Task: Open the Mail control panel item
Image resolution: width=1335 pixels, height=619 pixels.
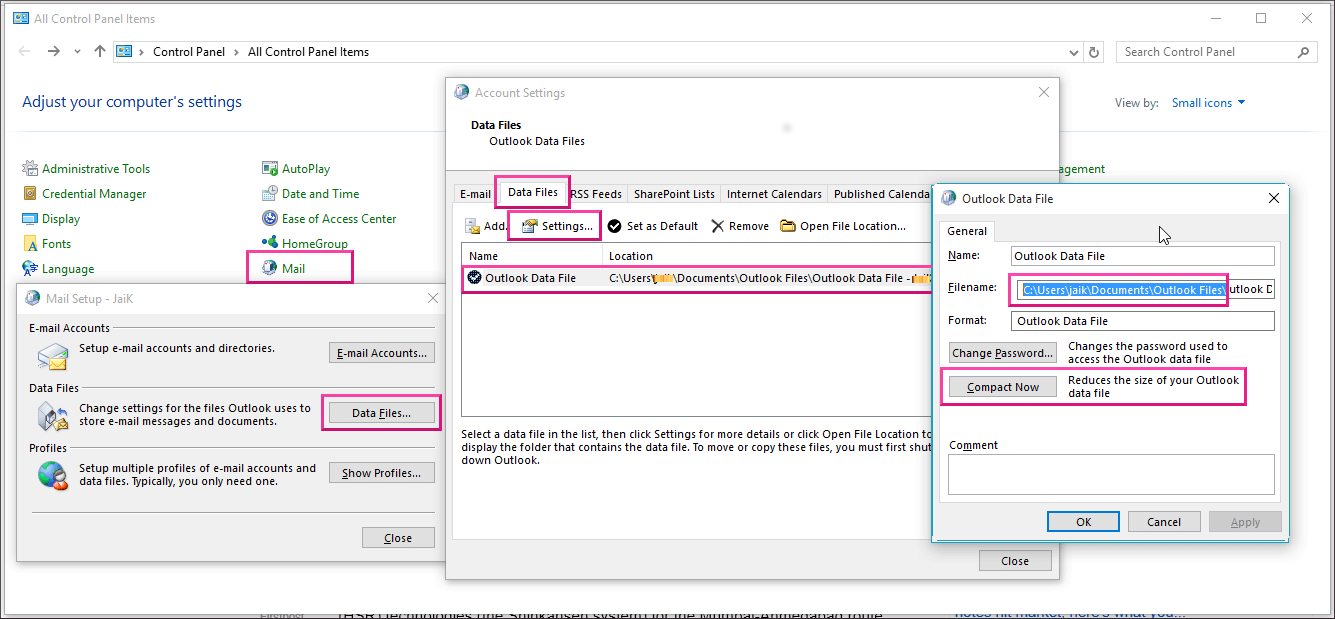Action: pyautogui.click(x=284, y=269)
